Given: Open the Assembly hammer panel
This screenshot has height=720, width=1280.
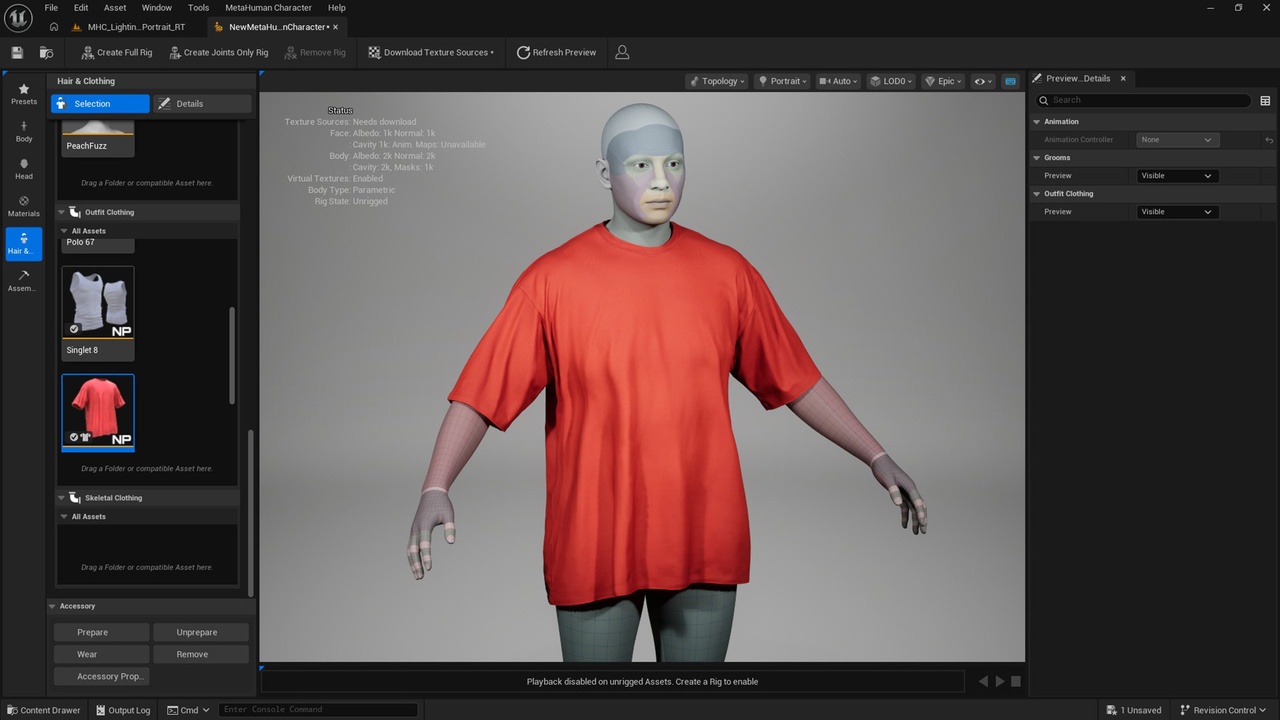Looking at the screenshot, I should 24,280.
